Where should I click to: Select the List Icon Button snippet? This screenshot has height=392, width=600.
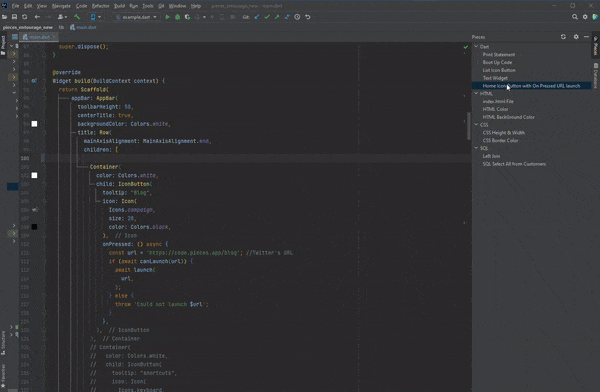coord(499,70)
